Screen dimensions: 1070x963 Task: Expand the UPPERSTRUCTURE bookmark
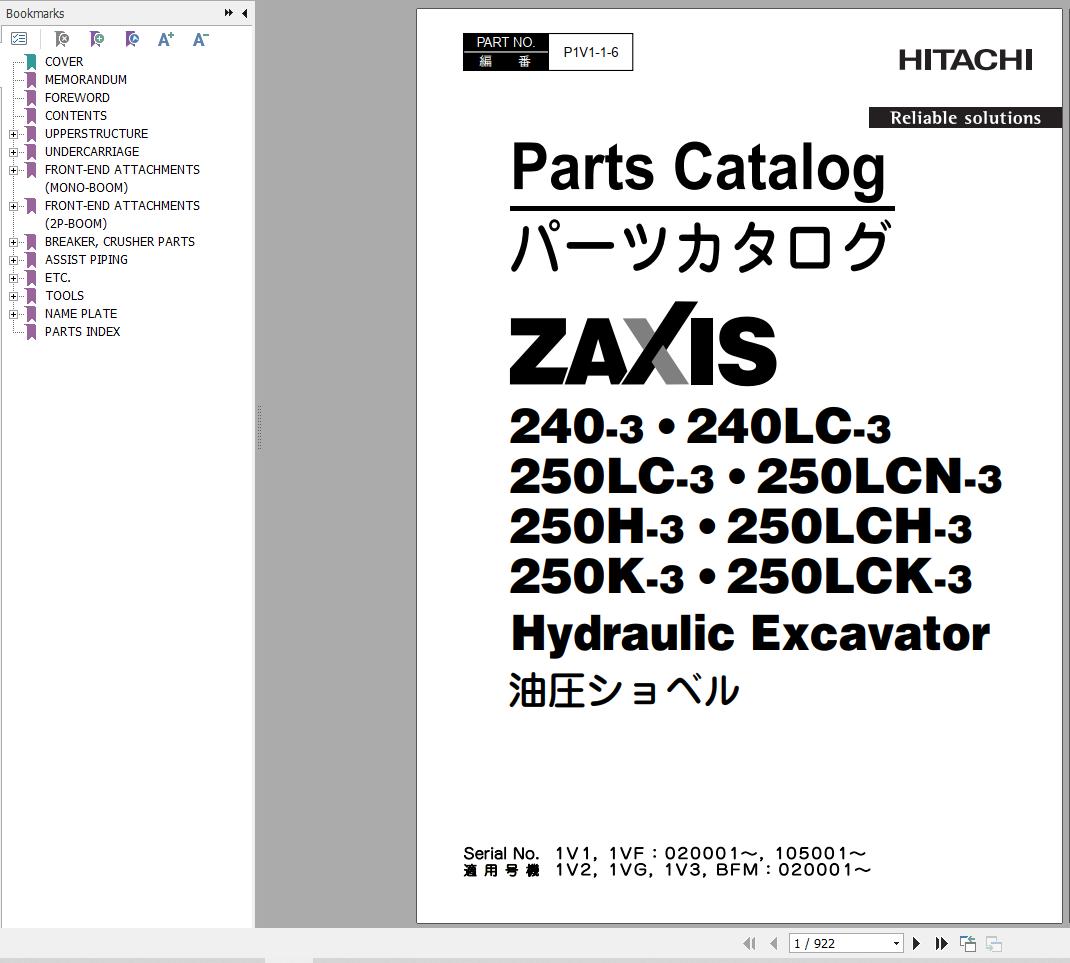click(13, 134)
